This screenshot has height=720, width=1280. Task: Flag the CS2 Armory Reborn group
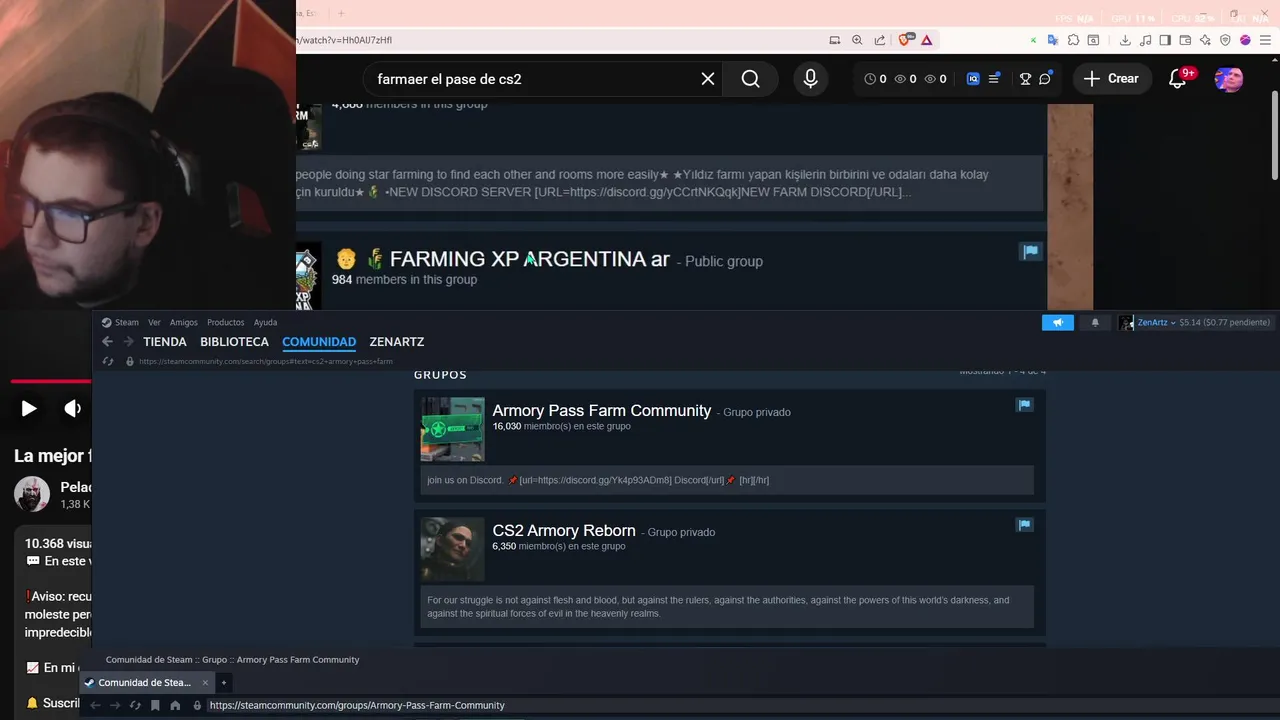click(1024, 525)
